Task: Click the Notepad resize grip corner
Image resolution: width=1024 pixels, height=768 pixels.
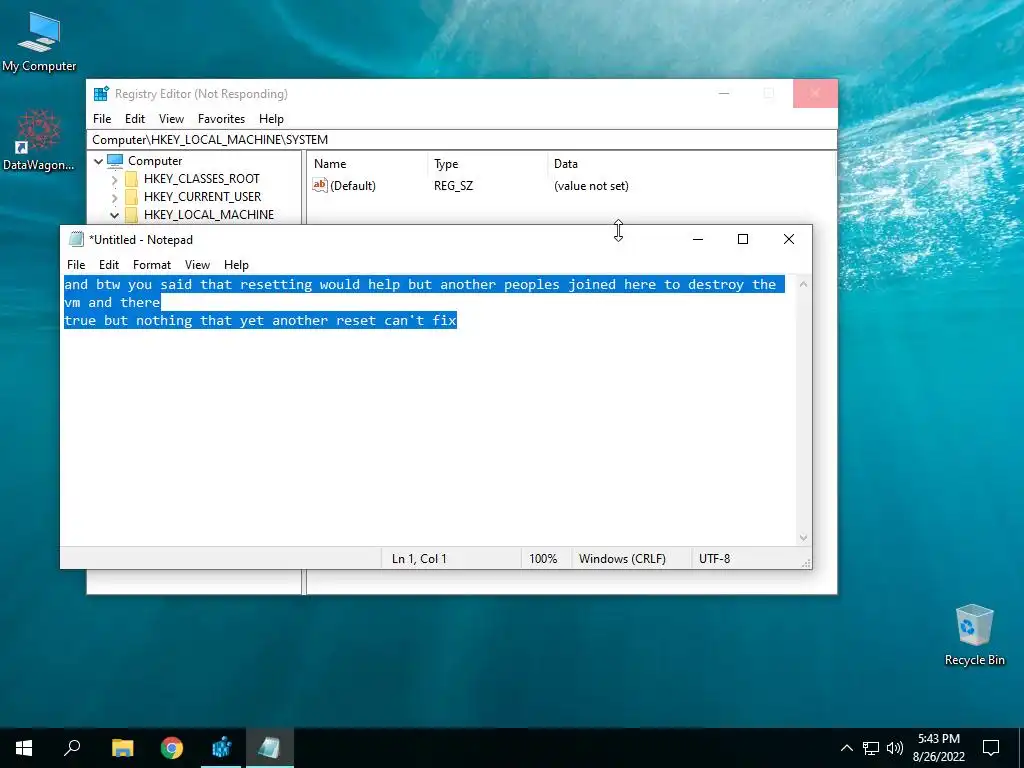Action: pos(806,563)
